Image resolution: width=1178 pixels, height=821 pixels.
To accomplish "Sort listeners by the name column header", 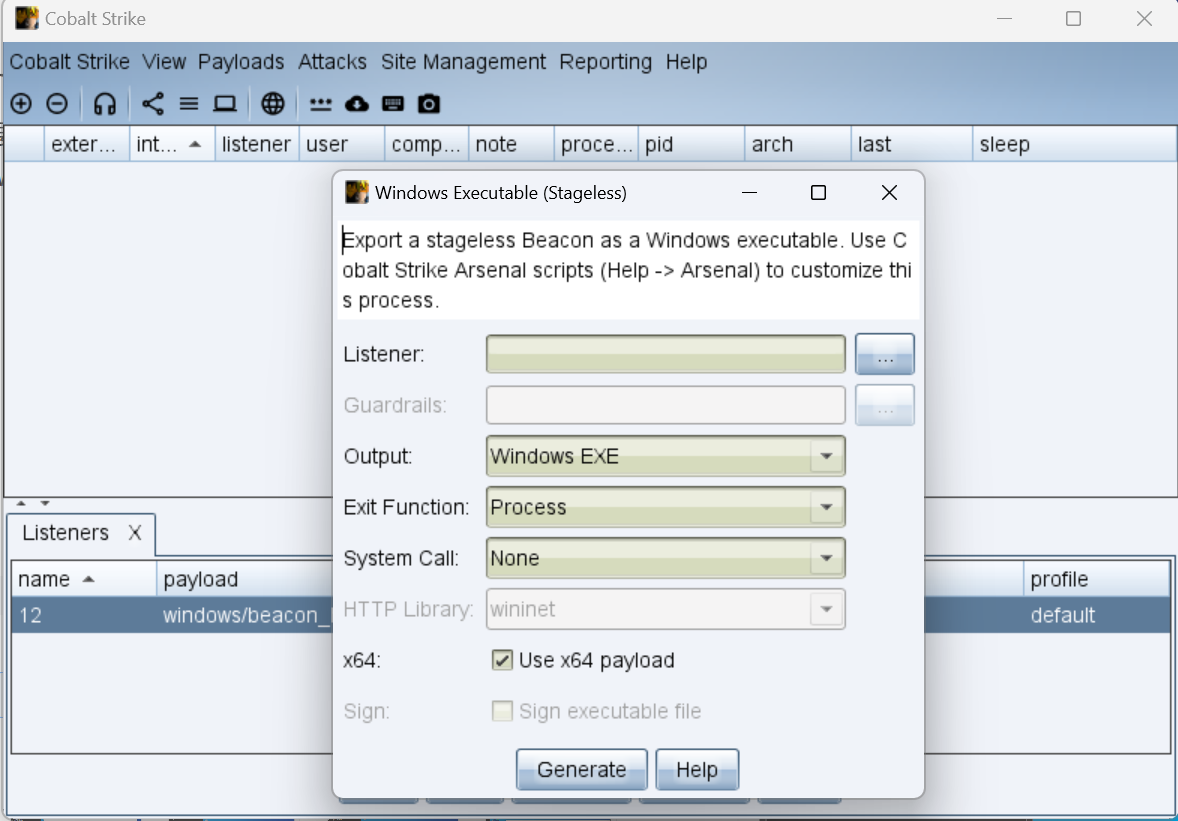I will [x=84, y=579].
